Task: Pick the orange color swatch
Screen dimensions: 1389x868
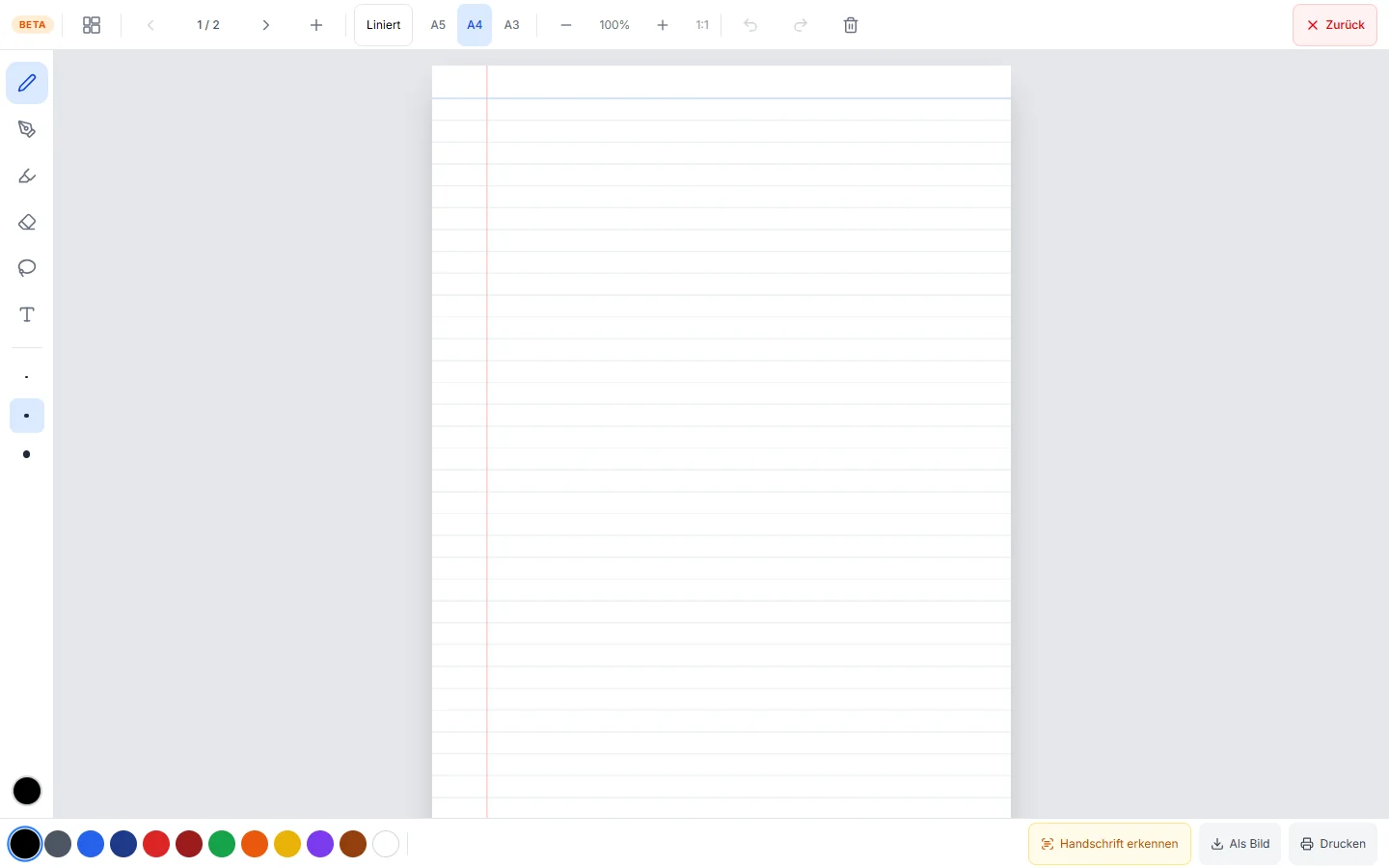Action: click(255, 844)
